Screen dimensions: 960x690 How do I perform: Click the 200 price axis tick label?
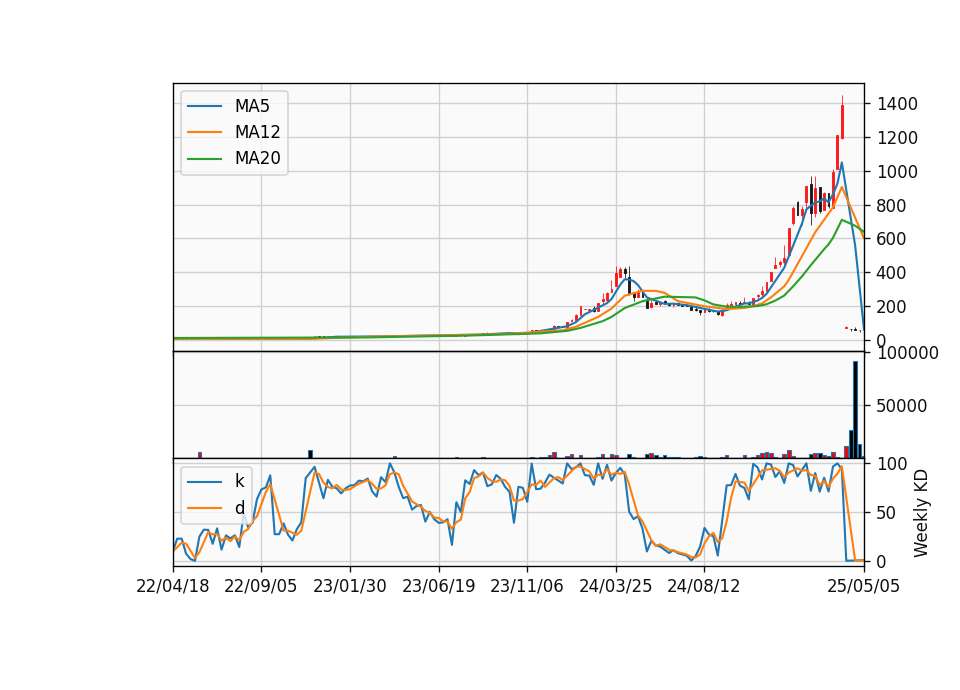(x=891, y=307)
